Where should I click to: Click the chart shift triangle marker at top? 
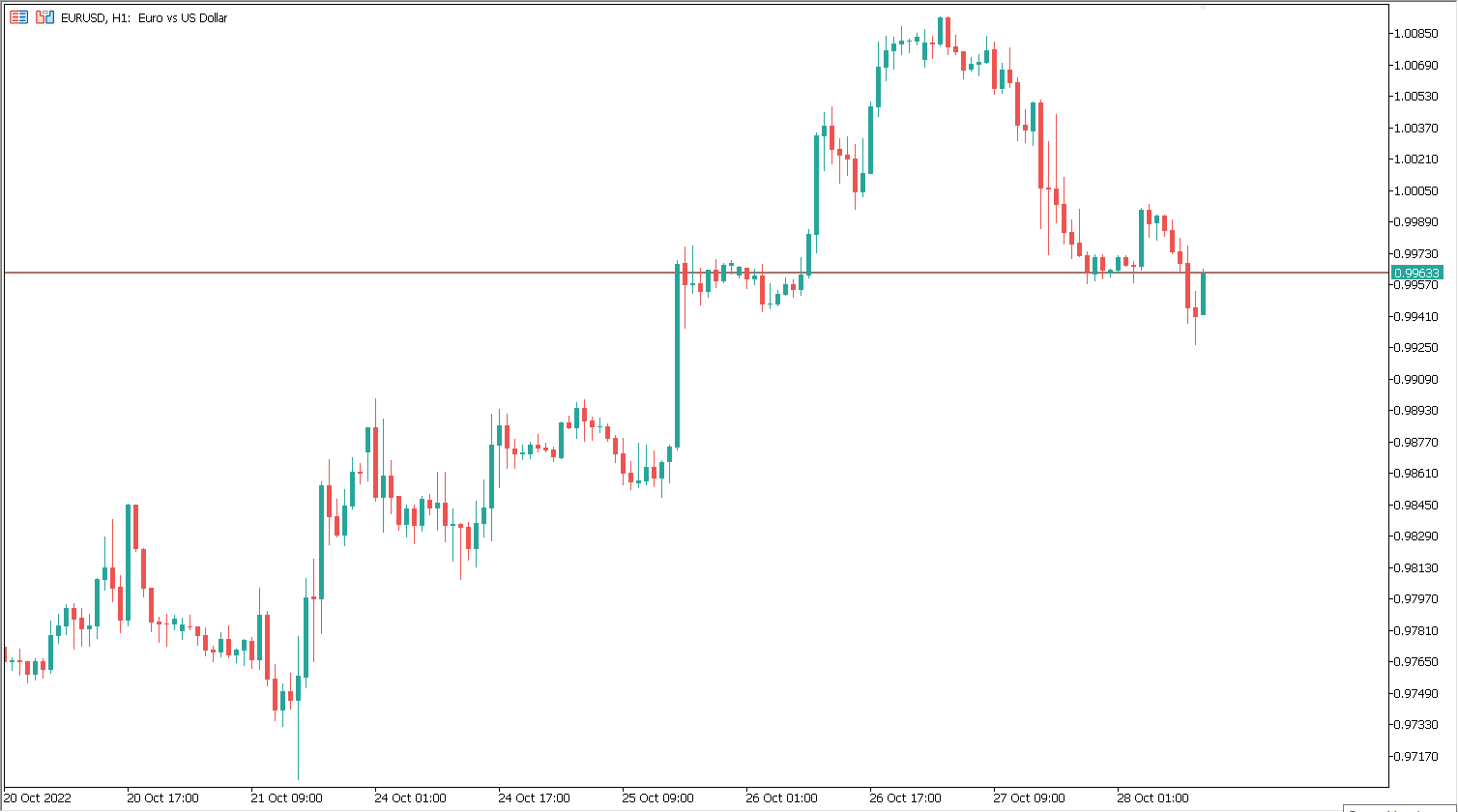[x=1204, y=7]
